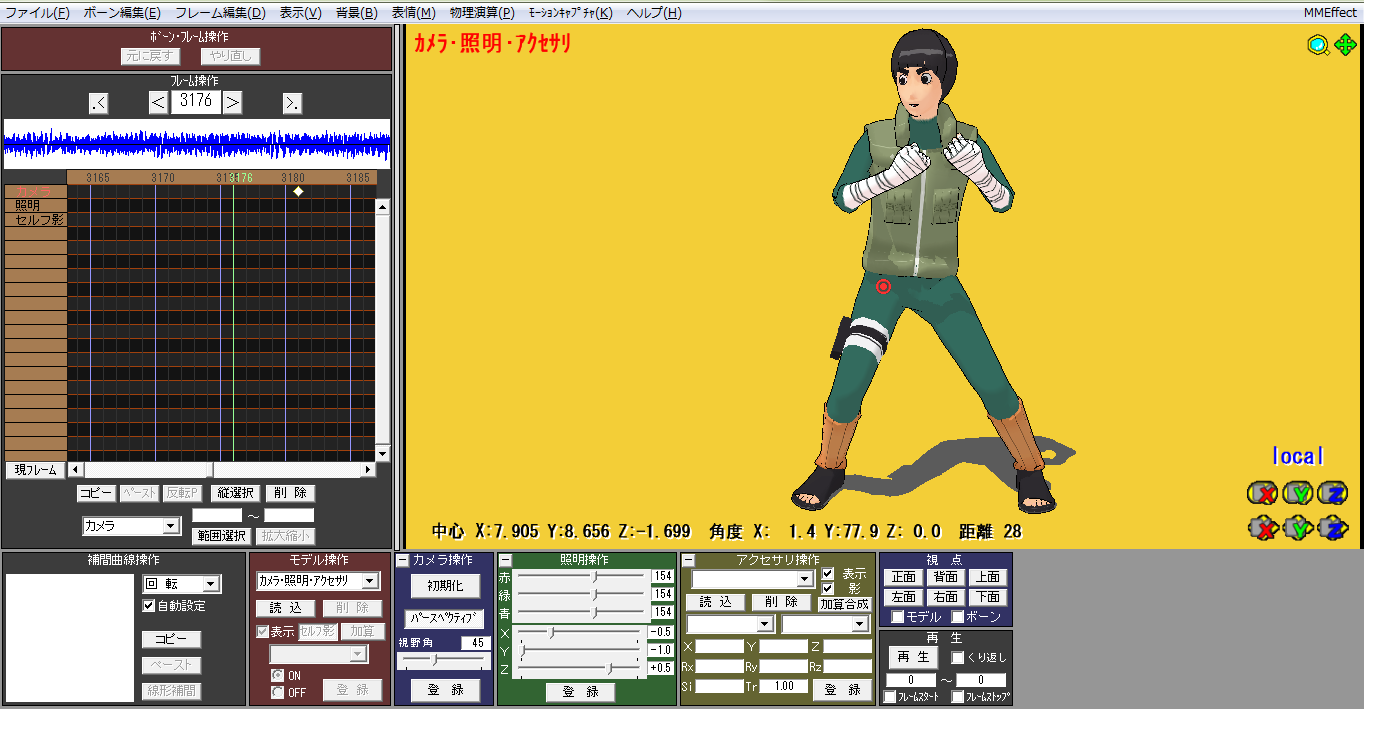This screenshot has width=1400, height=756.
Task: Select the 照明 row in the timeline
Action: 35,205
